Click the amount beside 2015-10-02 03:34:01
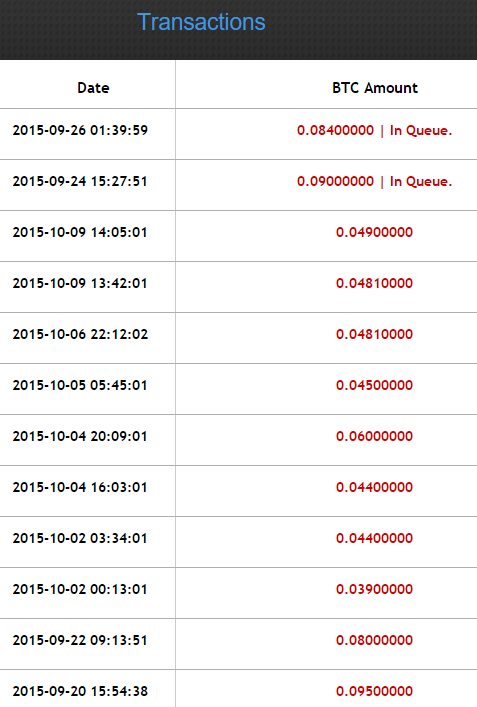The height and width of the screenshot is (707, 477). click(374, 538)
